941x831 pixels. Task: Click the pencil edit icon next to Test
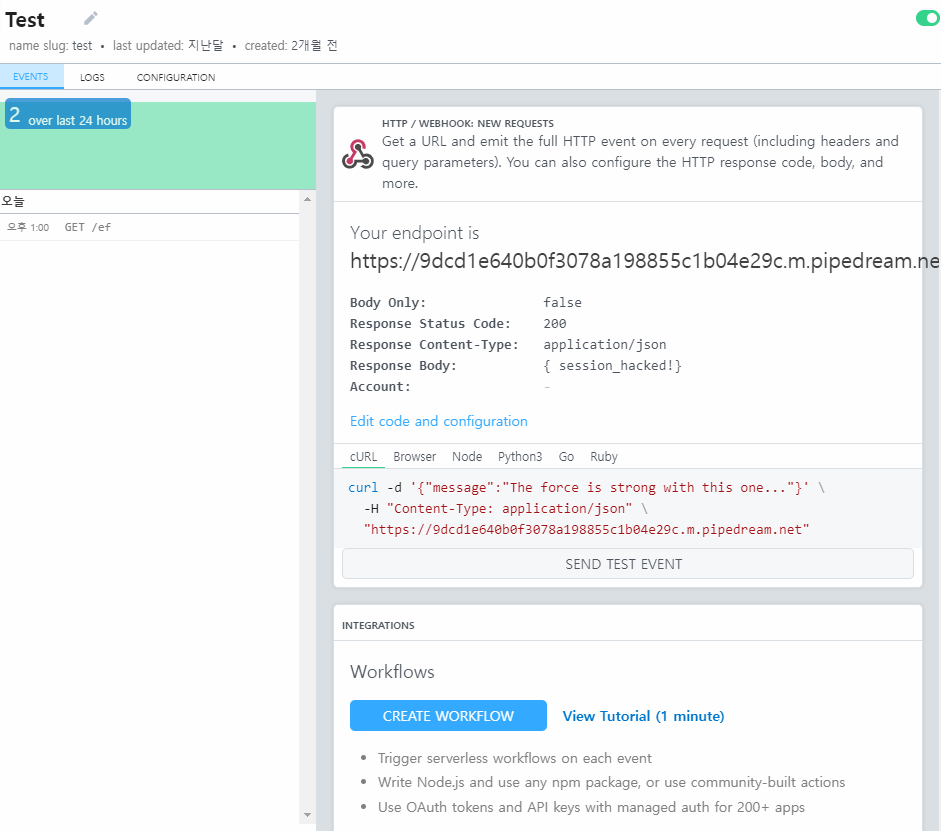coord(91,19)
